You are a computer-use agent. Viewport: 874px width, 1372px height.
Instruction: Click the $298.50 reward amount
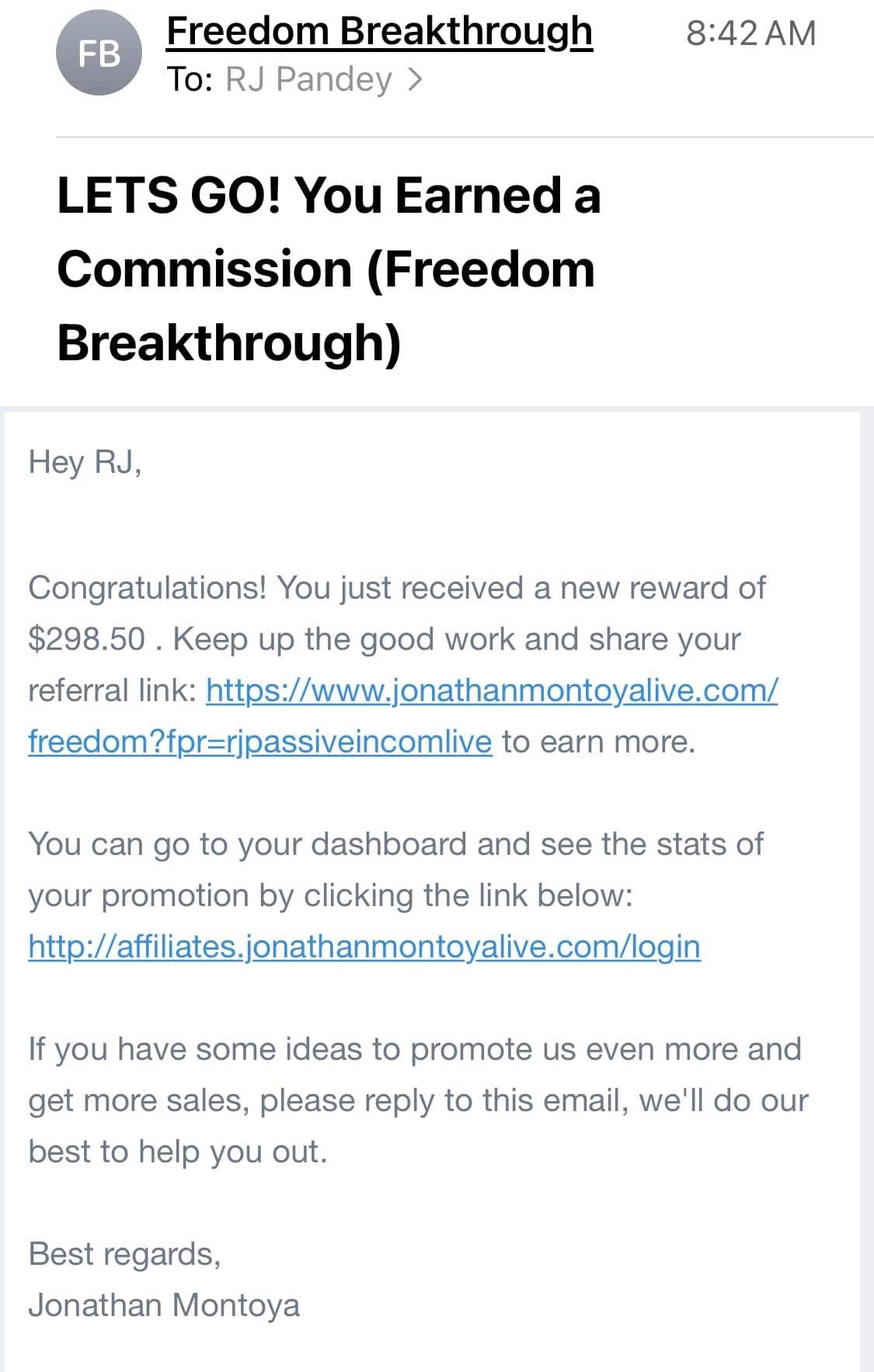click(x=86, y=639)
